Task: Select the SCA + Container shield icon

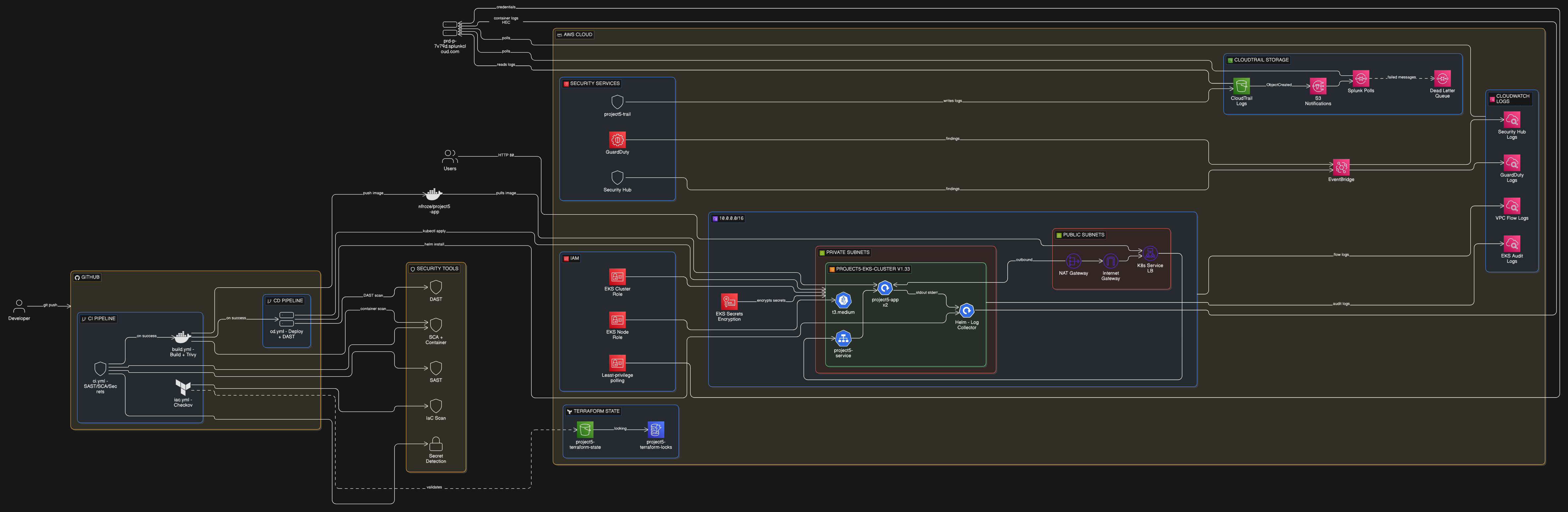Action: (436, 325)
